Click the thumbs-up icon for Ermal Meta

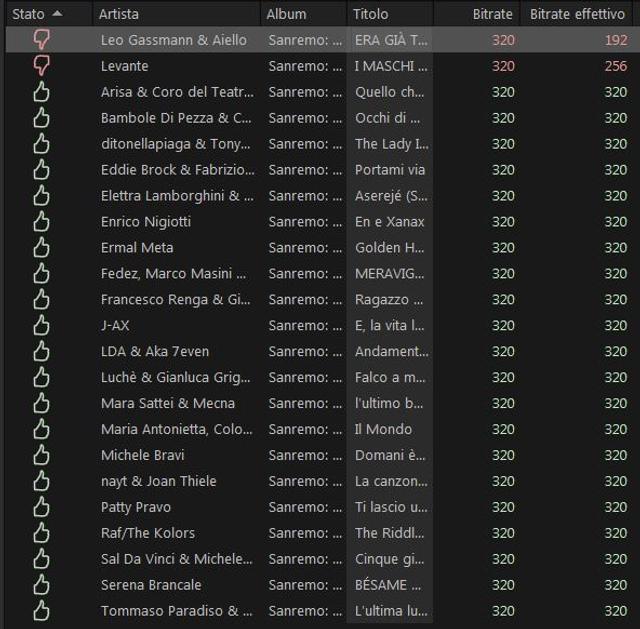[x=41, y=247]
